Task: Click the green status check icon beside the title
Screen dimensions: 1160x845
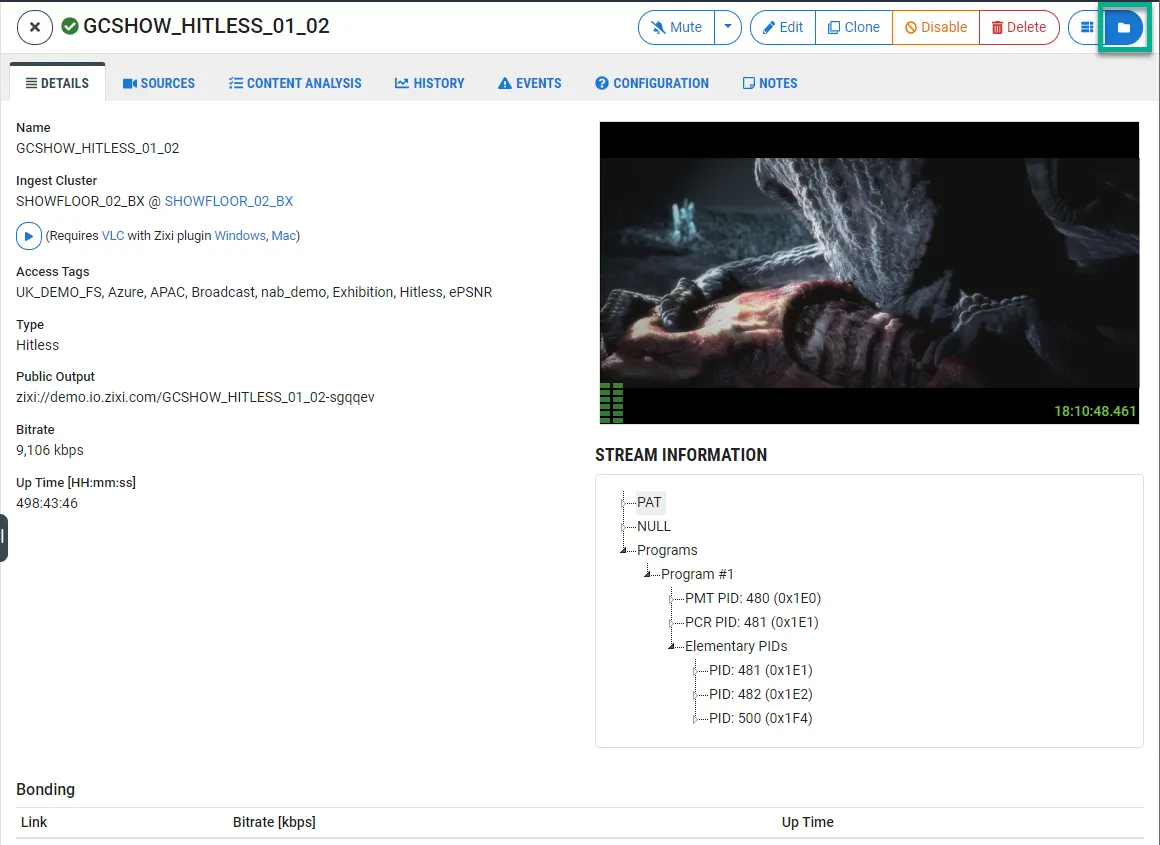Action: [x=70, y=27]
